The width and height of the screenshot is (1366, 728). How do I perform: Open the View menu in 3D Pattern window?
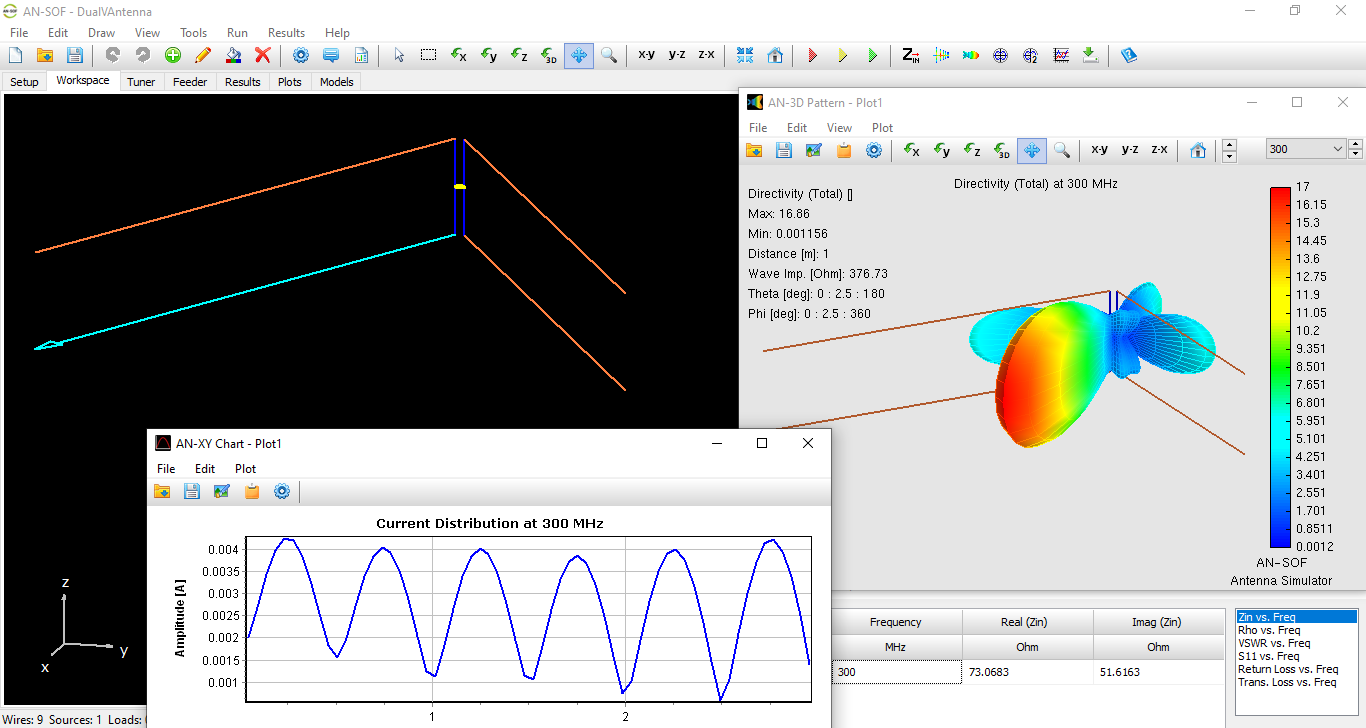[840, 128]
